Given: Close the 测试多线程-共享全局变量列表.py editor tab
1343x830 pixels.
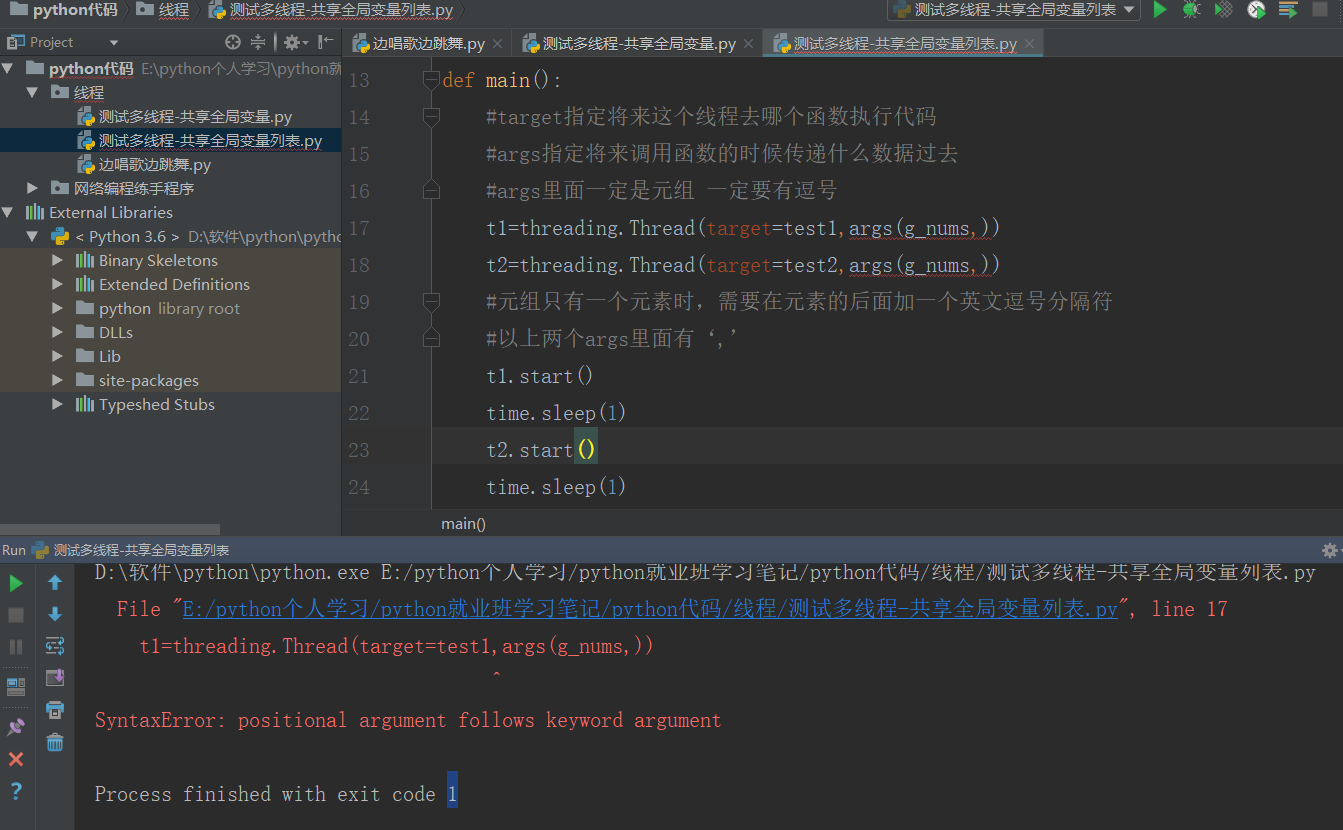Looking at the screenshot, I should tap(1030, 44).
